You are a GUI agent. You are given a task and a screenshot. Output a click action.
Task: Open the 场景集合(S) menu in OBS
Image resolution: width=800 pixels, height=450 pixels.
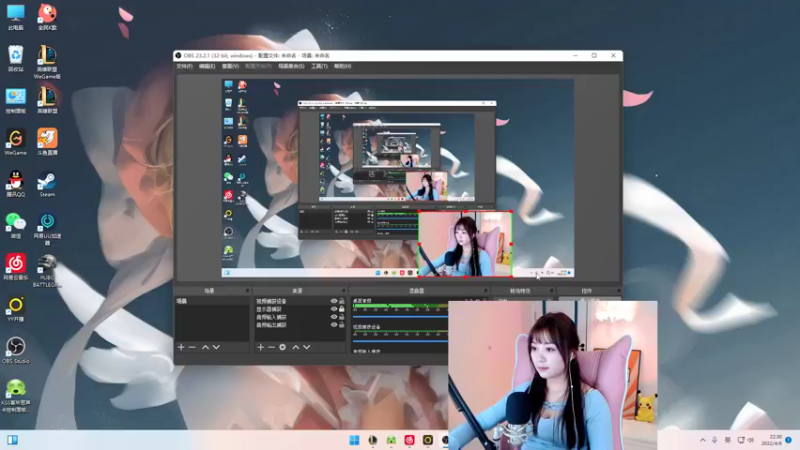pyautogui.click(x=291, y=66)
